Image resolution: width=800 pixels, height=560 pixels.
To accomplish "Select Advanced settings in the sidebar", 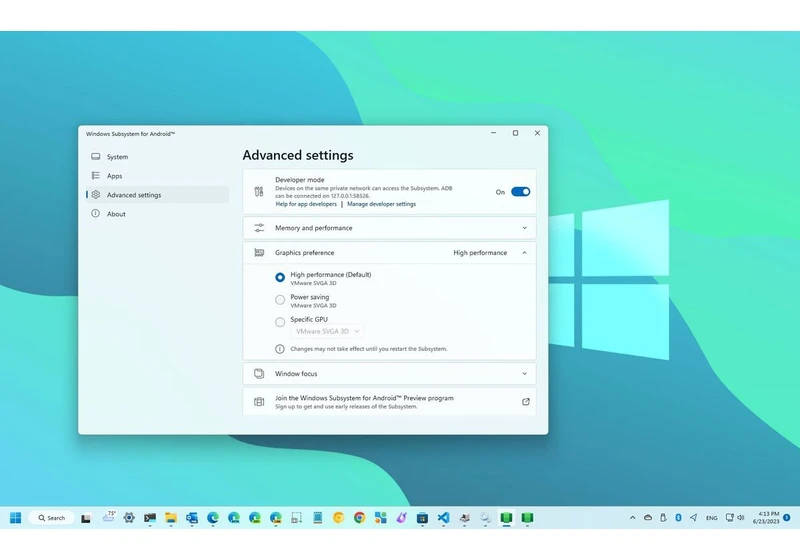I will 158,195.
